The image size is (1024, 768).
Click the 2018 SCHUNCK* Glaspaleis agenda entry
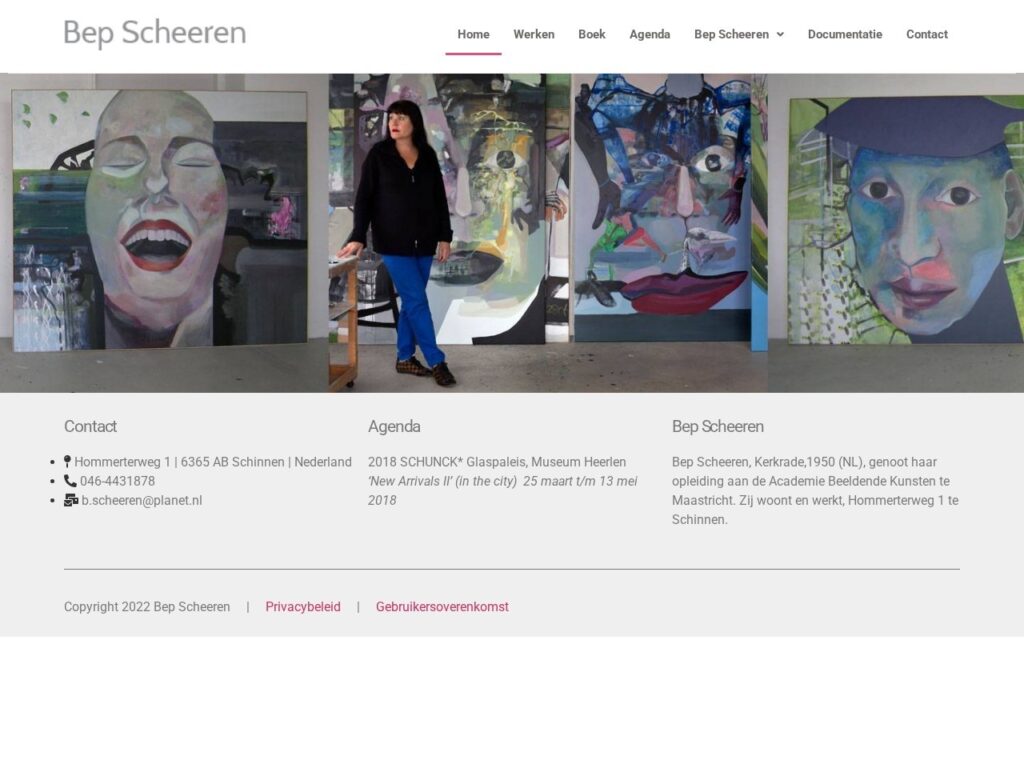coord(497,462)
